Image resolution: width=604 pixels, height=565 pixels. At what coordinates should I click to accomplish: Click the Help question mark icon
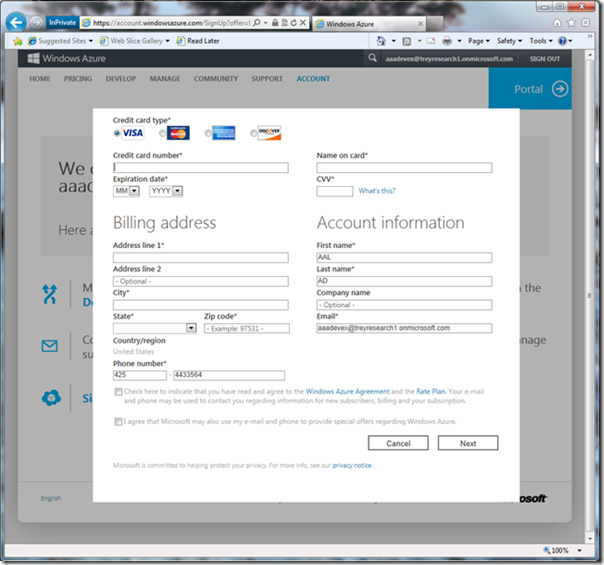(562, 41)
